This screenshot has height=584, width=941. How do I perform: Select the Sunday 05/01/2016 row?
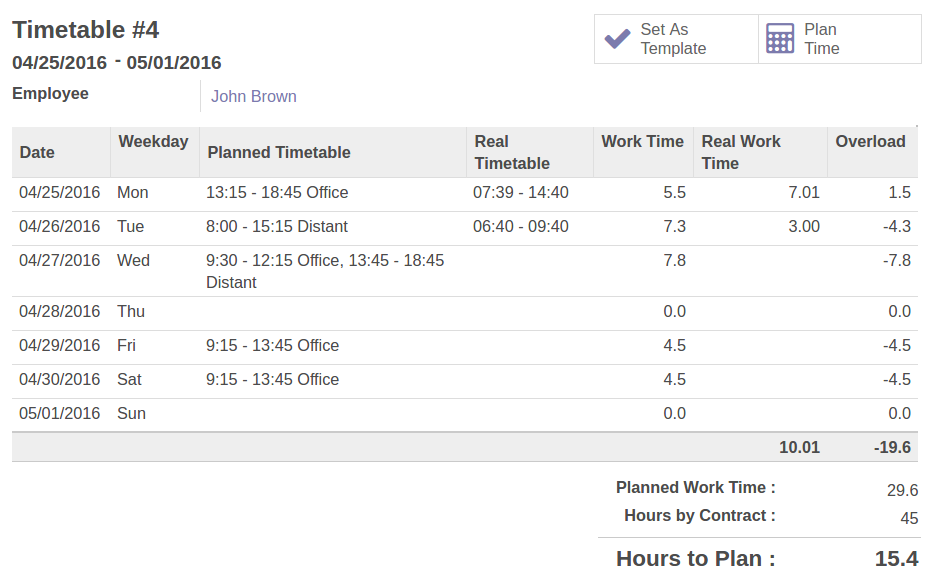tap(60, 414)
